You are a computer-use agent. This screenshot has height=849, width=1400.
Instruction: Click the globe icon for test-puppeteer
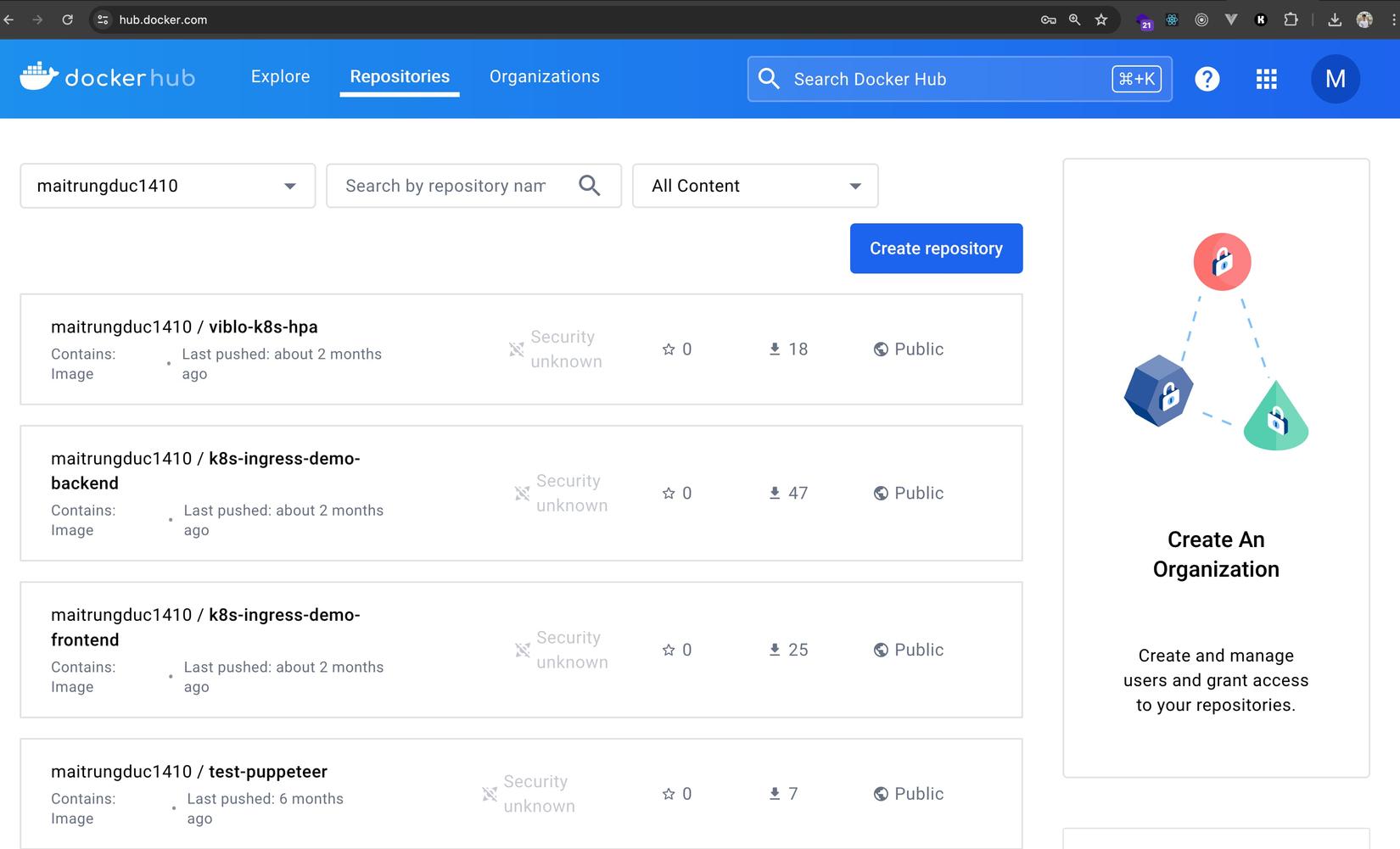point(881,794)
